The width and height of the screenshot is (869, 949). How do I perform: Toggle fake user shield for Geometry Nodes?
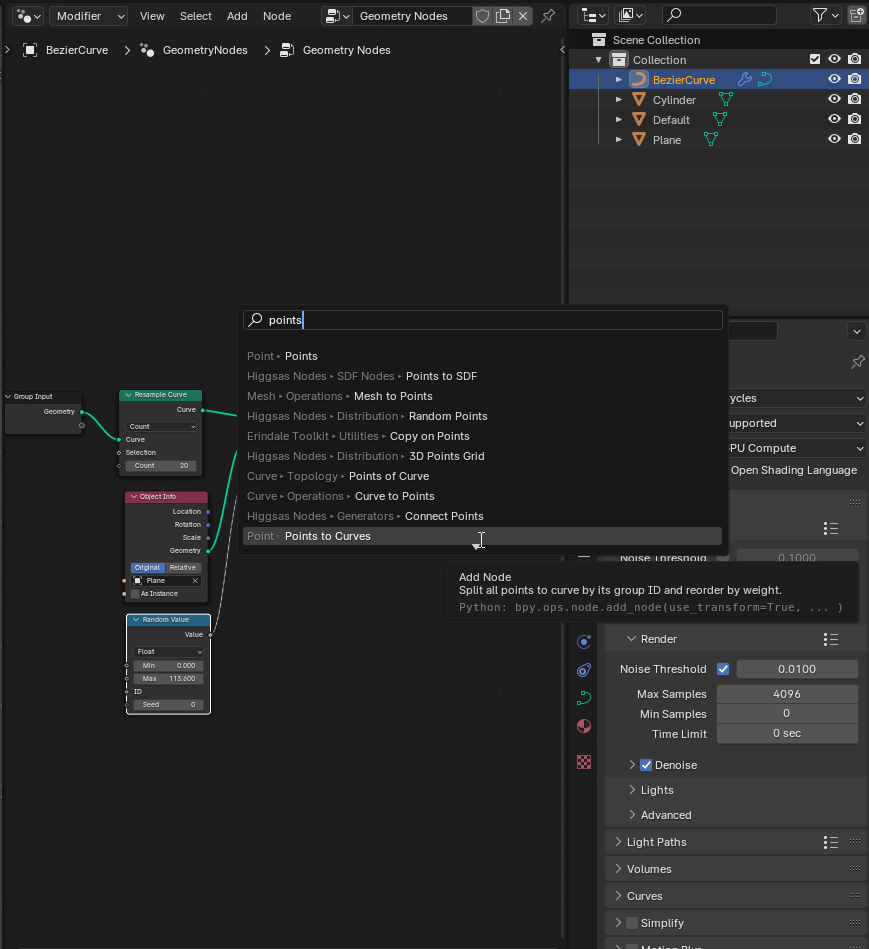[482, 16]
